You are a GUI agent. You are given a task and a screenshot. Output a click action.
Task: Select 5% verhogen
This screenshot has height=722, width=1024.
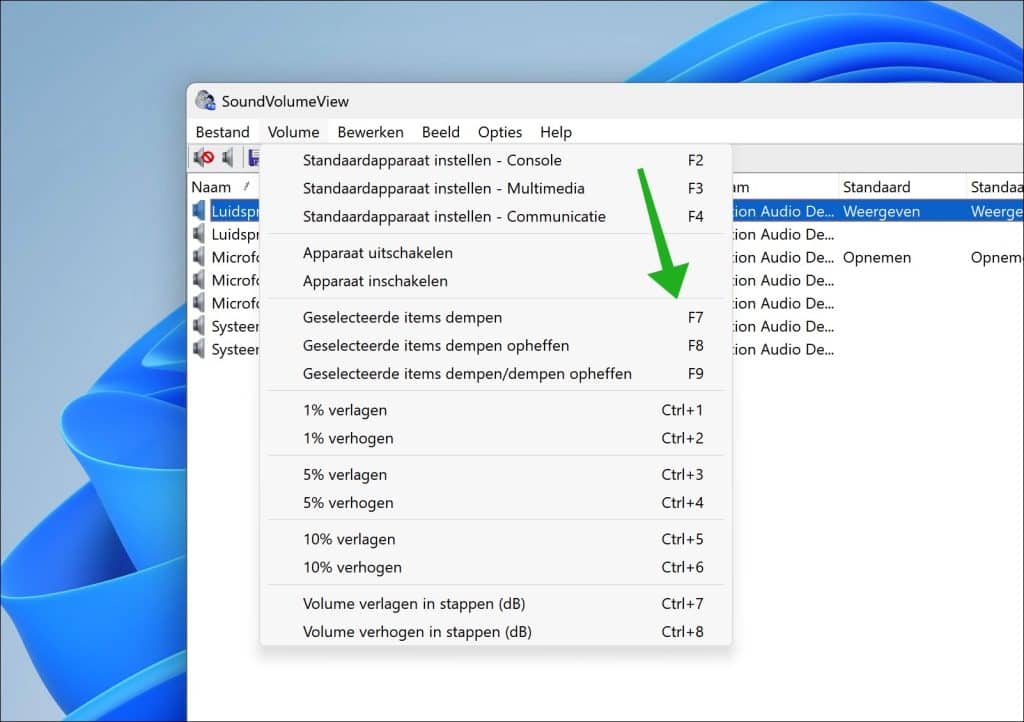coord(496,503)
